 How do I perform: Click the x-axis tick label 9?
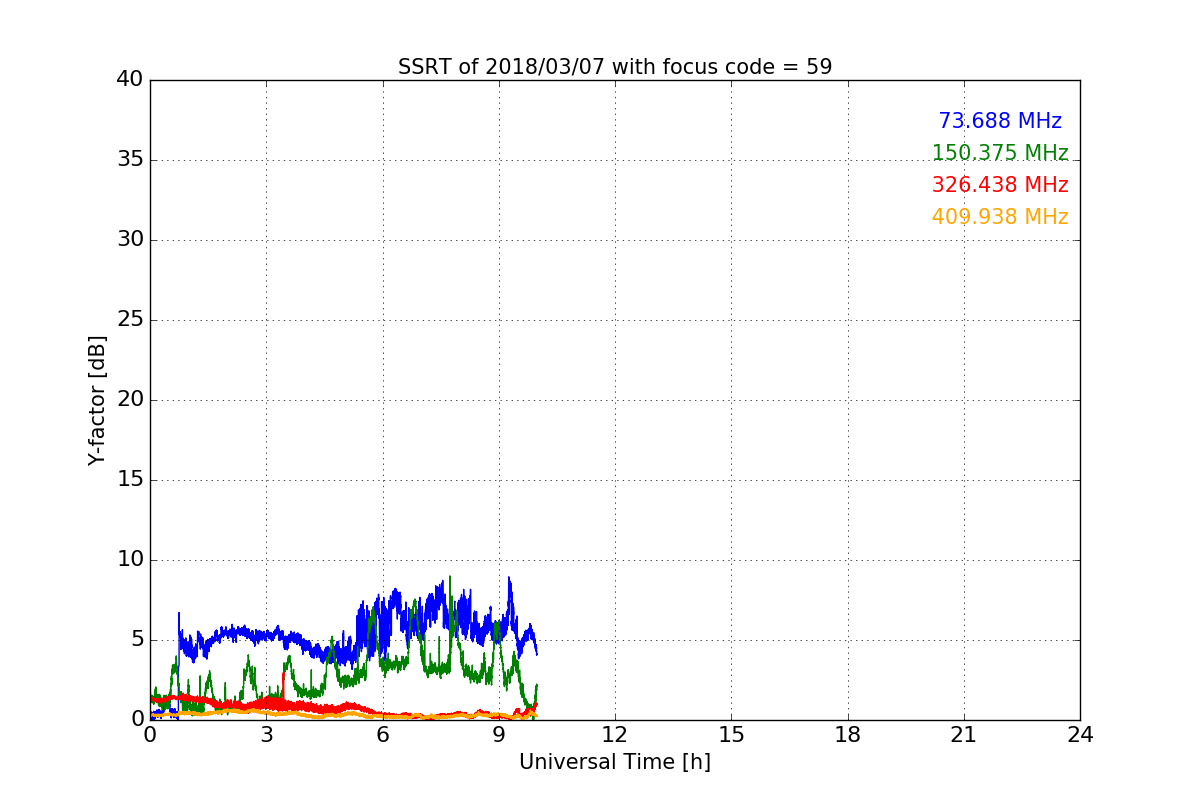pos(499,735)
